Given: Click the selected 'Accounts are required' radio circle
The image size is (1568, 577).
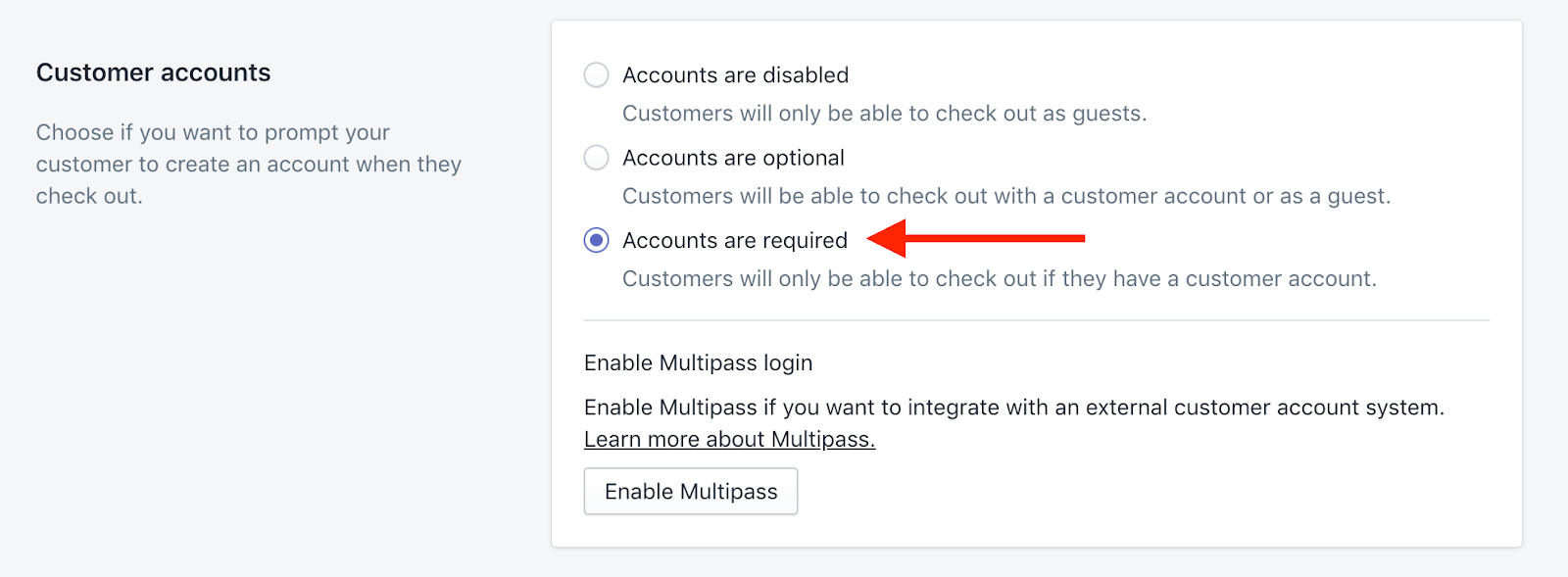Looking at the screenshot, I should coord(596,240).
